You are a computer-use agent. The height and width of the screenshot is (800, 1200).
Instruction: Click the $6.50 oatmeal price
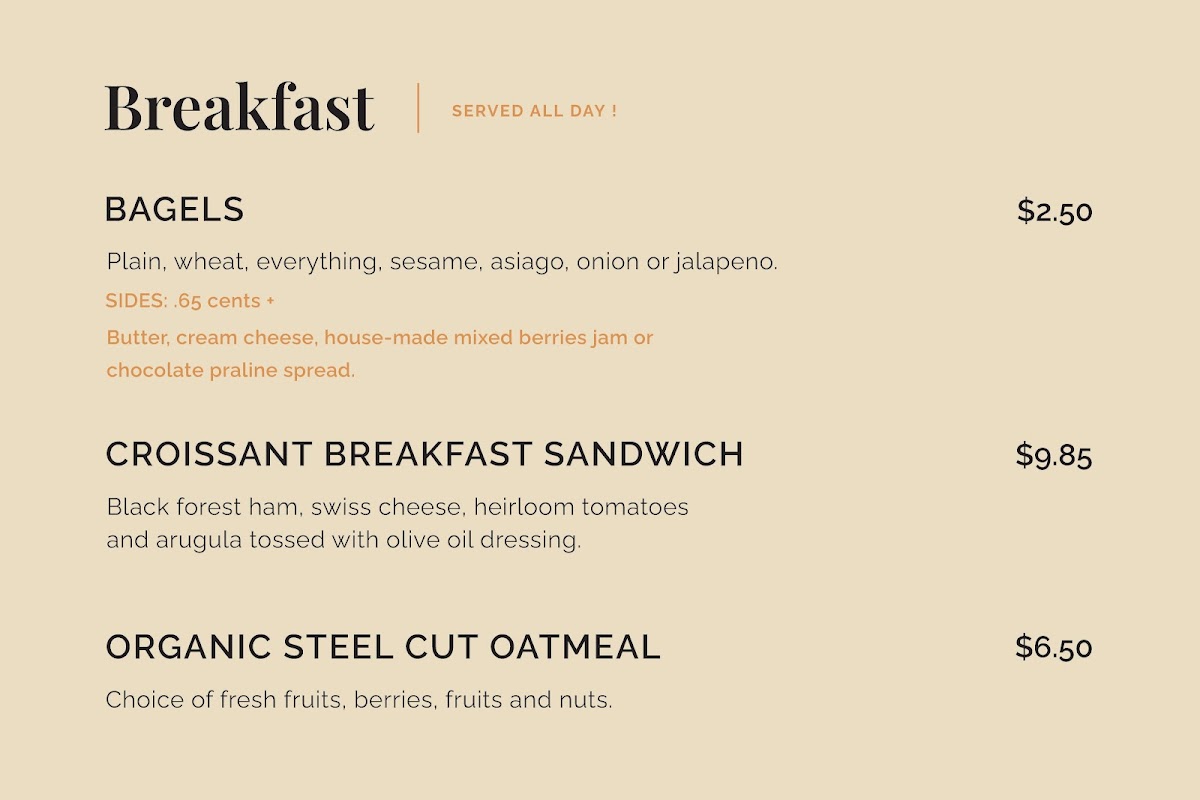1053,647
